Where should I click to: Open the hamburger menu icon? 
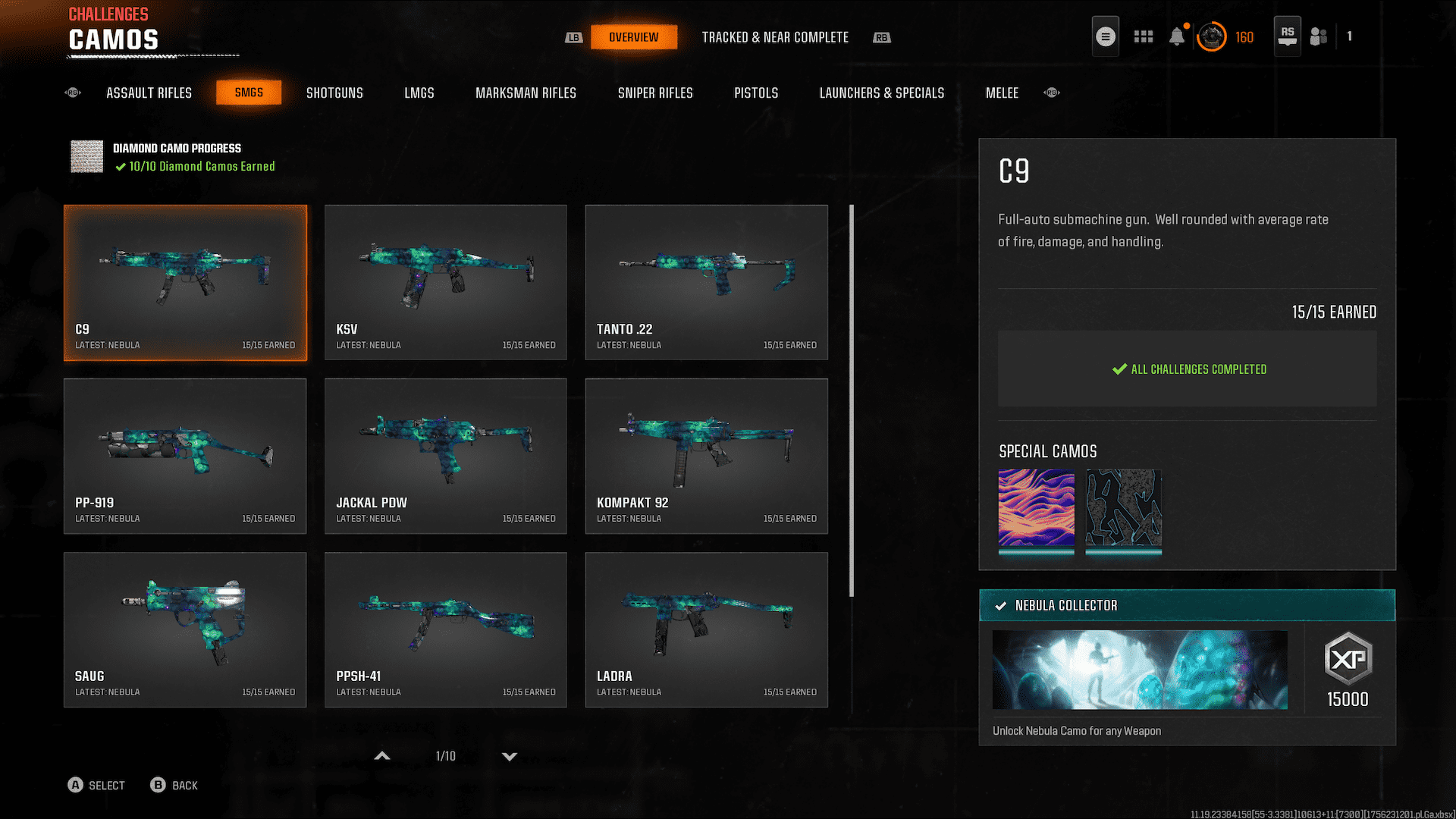tap(1105, 36)
